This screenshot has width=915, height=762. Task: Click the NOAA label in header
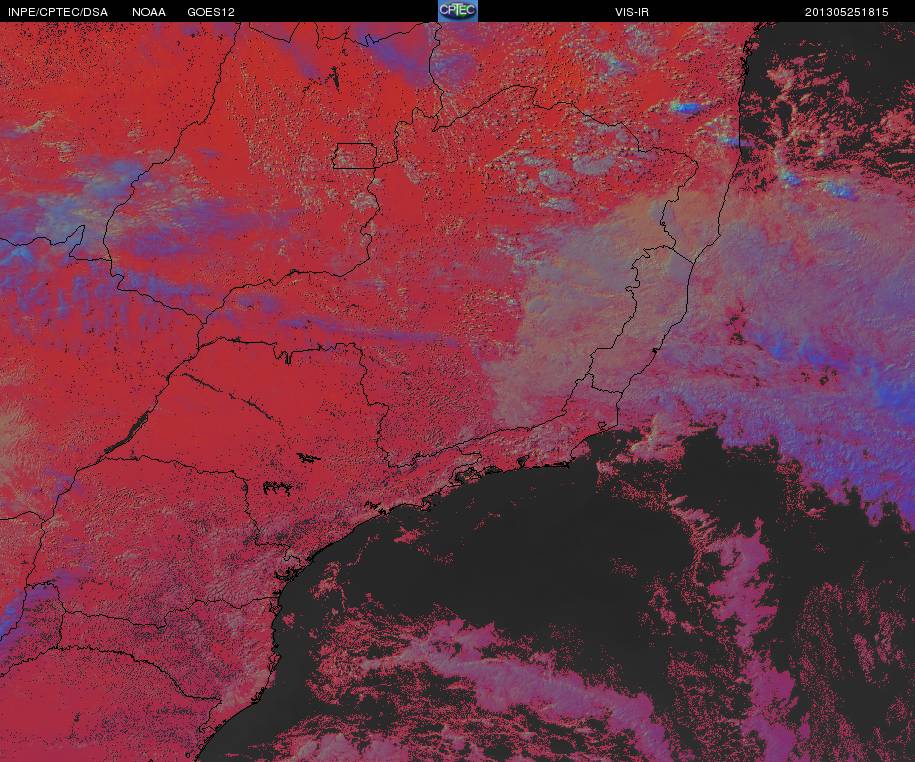149,12
